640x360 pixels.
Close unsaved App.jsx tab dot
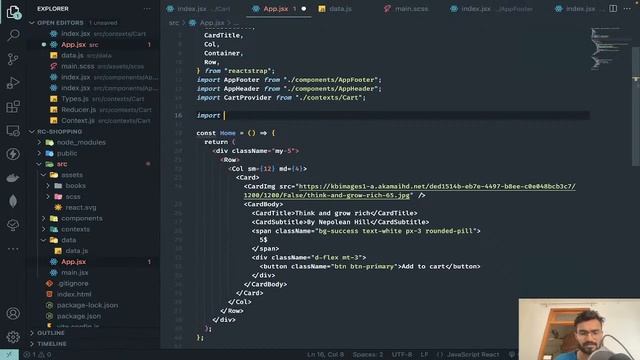(x=304, y=9)
